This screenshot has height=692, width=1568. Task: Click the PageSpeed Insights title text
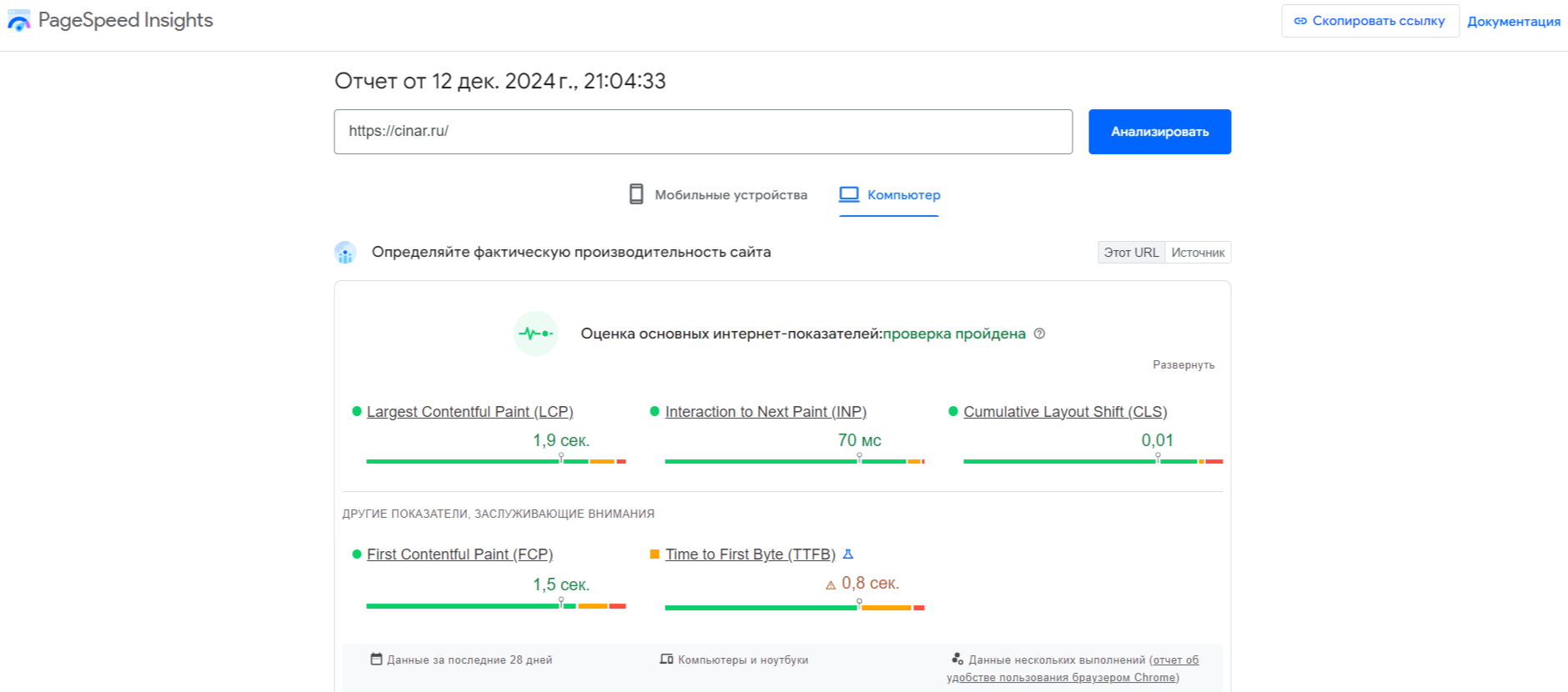125,20
